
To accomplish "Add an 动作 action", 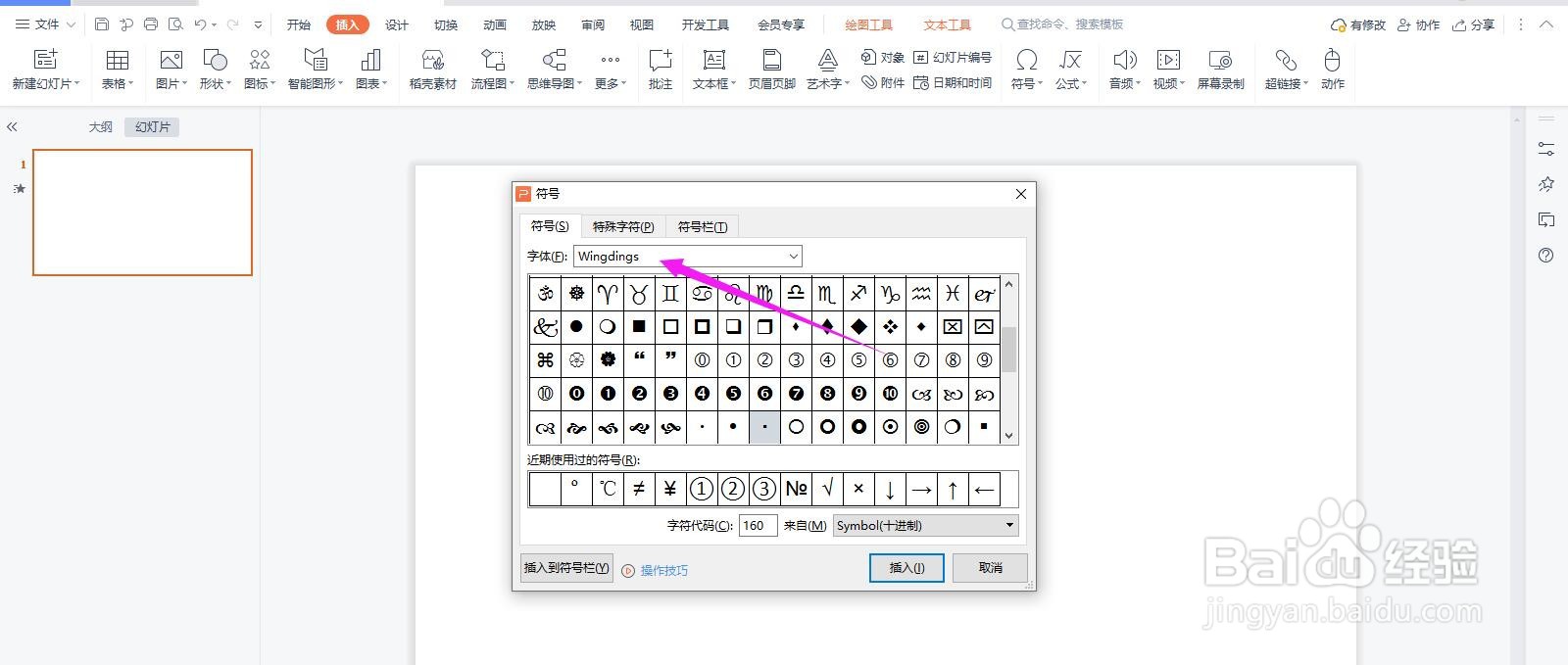I will (1332, 70).
